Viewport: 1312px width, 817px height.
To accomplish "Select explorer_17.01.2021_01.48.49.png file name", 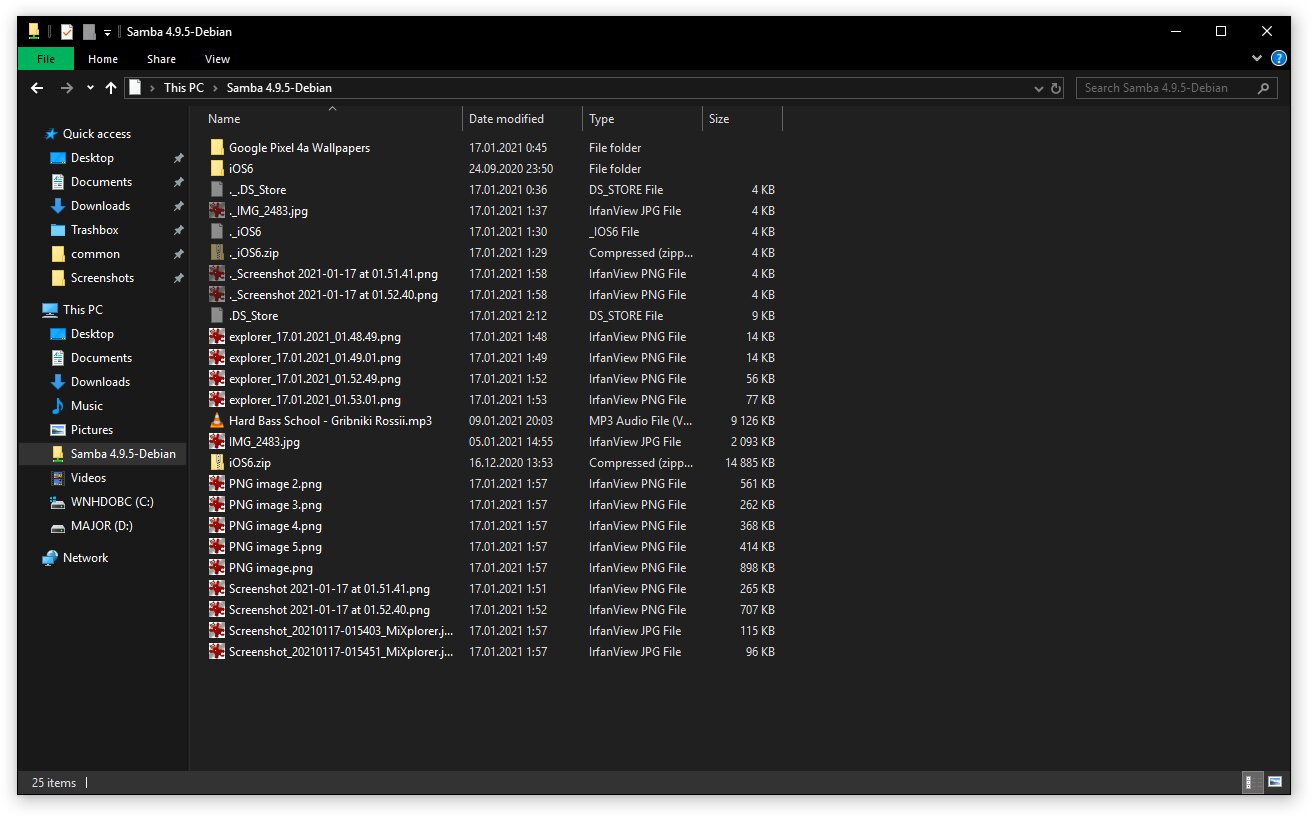I will tap(315, 337).
